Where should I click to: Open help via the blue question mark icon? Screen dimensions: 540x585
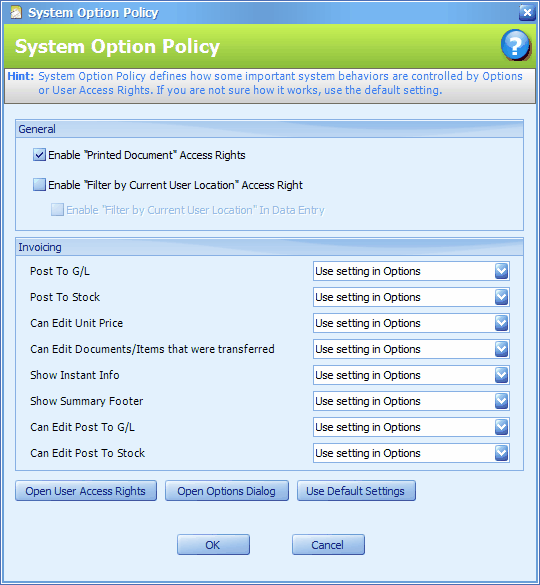(x=515, y=46)
